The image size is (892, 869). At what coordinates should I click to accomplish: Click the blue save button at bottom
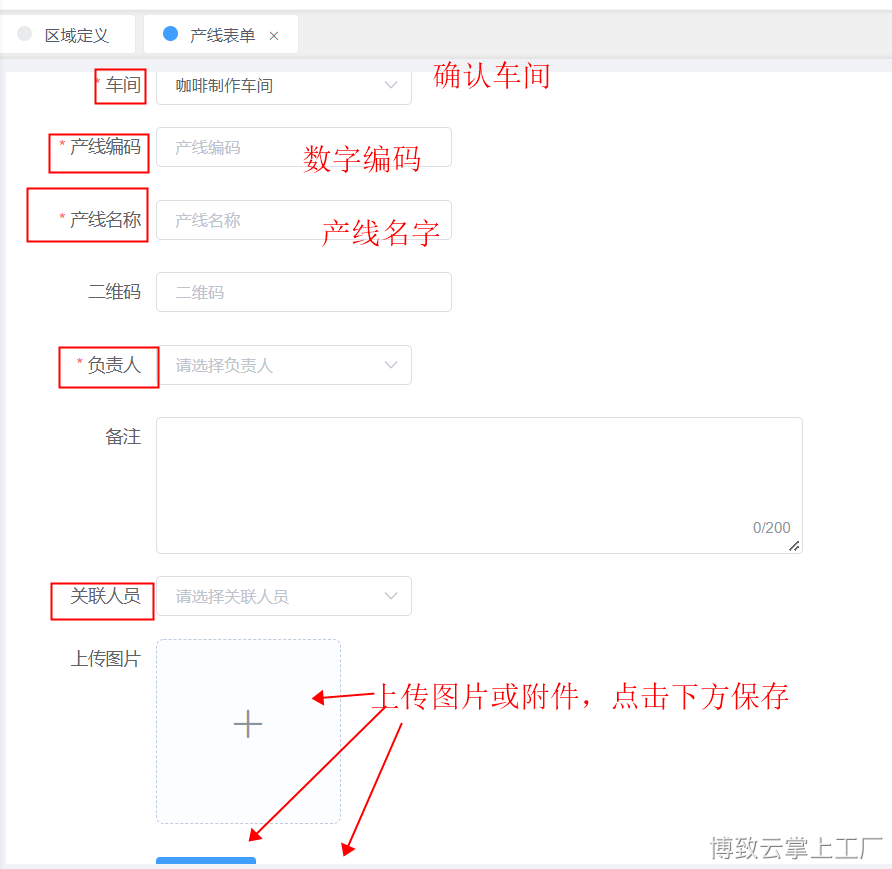tap(206, 860)
